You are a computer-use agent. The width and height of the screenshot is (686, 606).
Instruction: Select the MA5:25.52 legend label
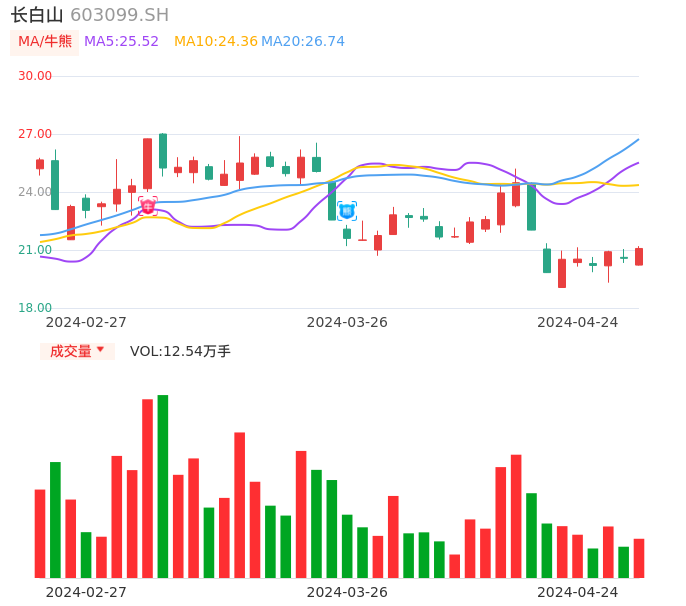[121, 42]
